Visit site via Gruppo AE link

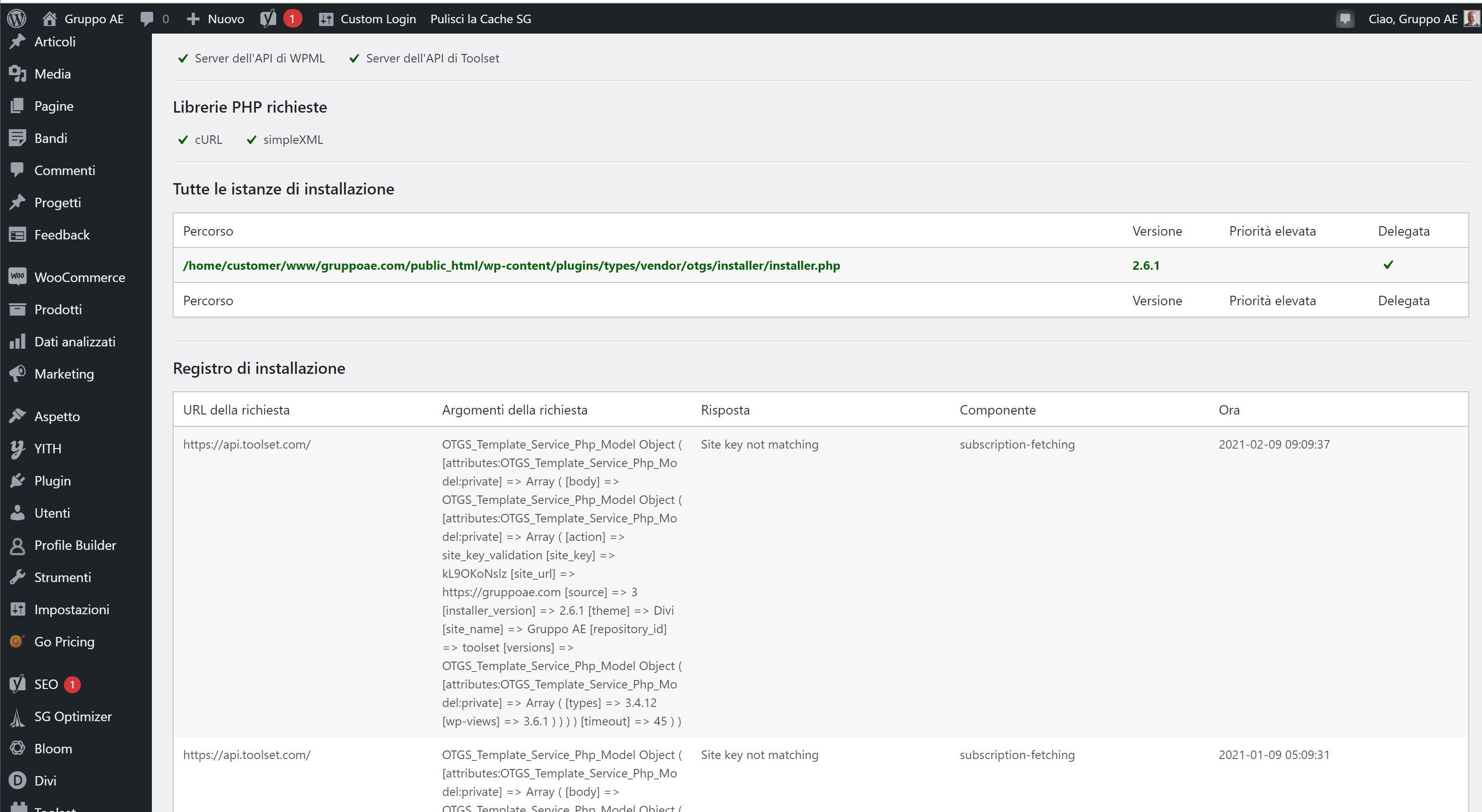pos(94,19)
